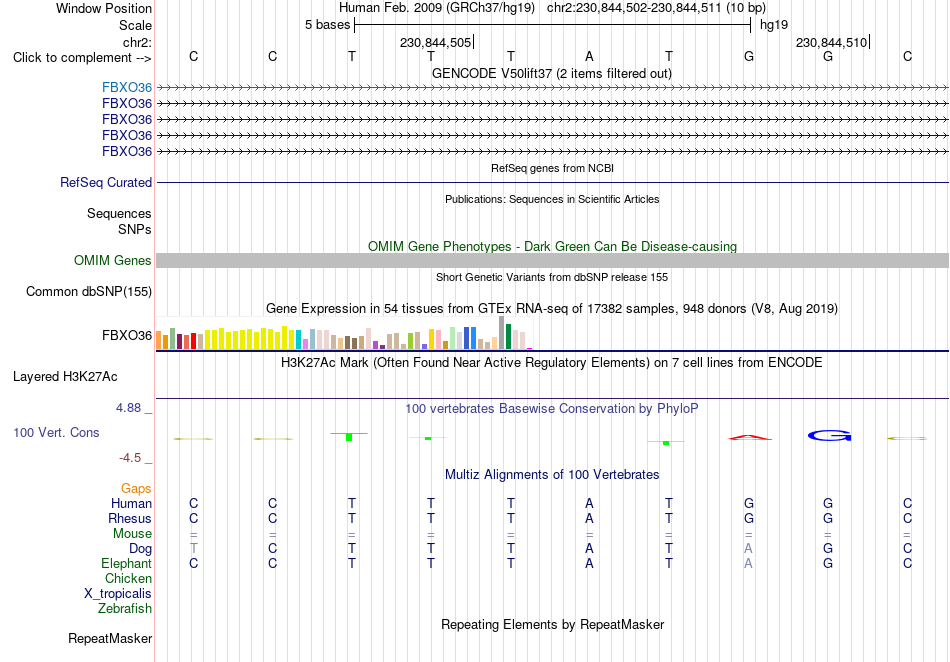Click the dark green GTEx expression bar

click(508, 337)
